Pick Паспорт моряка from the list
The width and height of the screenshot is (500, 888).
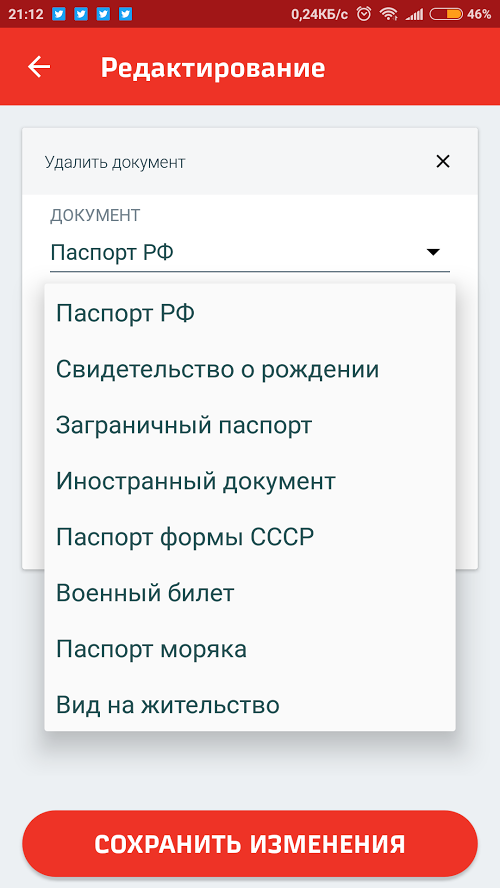click(250, 649)
